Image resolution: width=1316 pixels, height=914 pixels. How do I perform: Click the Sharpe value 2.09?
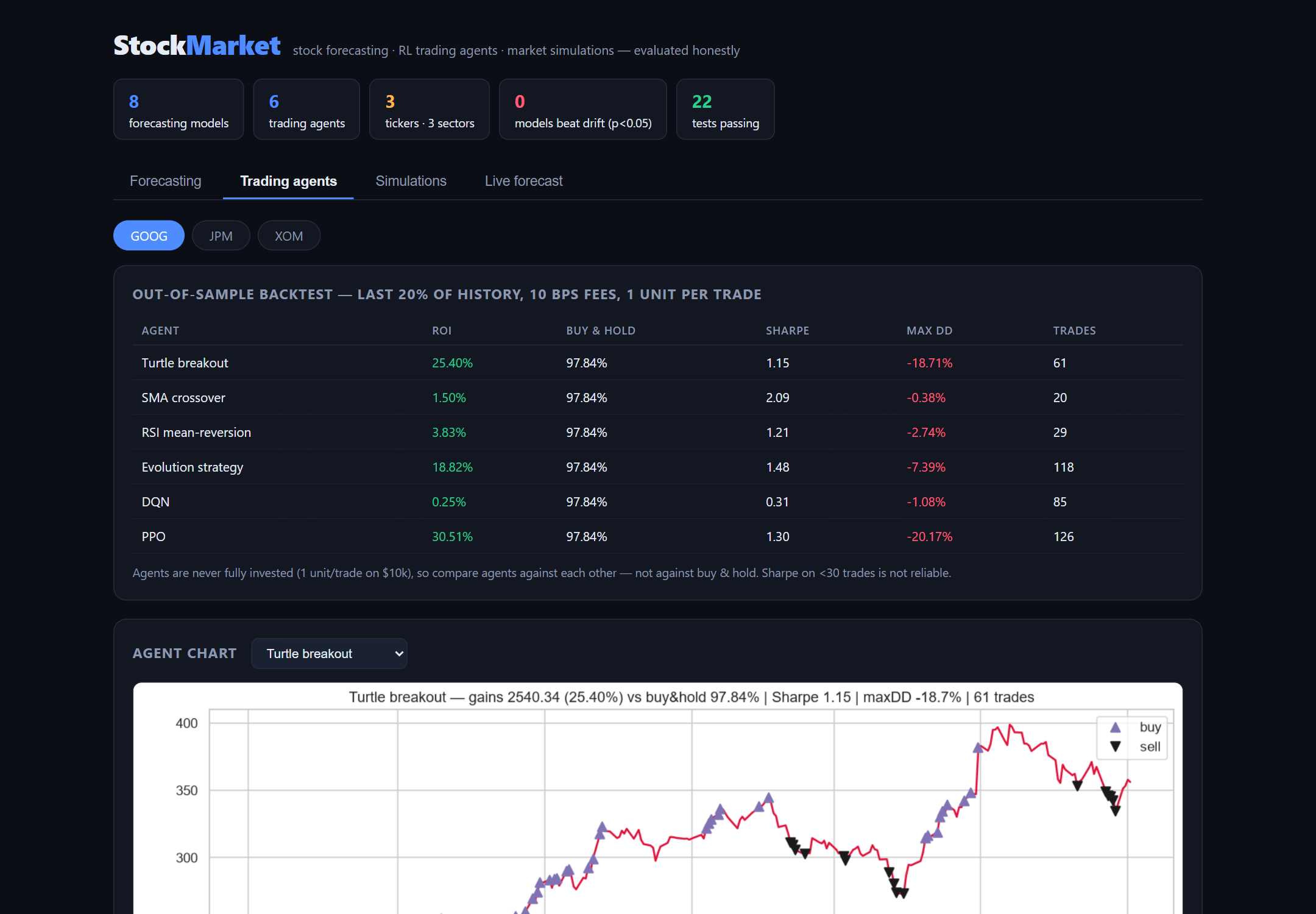(777, 398)
